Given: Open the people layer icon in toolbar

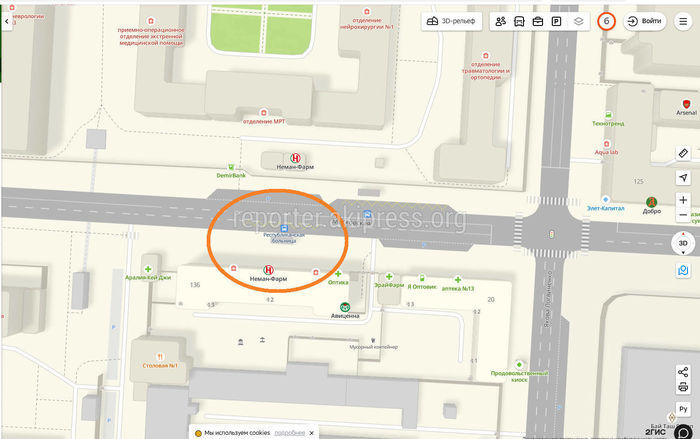Looking at the screenshot, I should click(500, 21).
